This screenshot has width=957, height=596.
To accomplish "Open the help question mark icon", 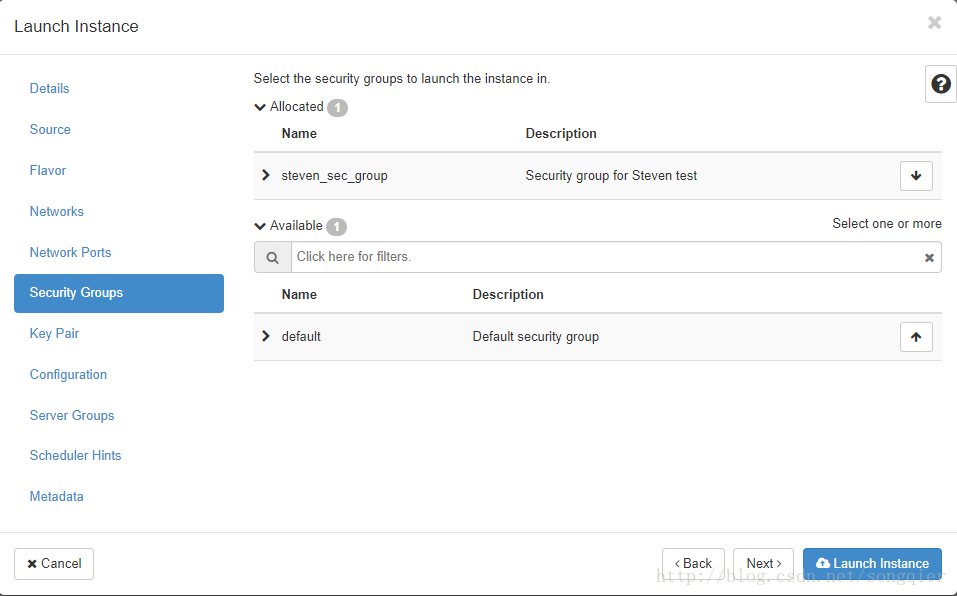I will pos(941,84).
